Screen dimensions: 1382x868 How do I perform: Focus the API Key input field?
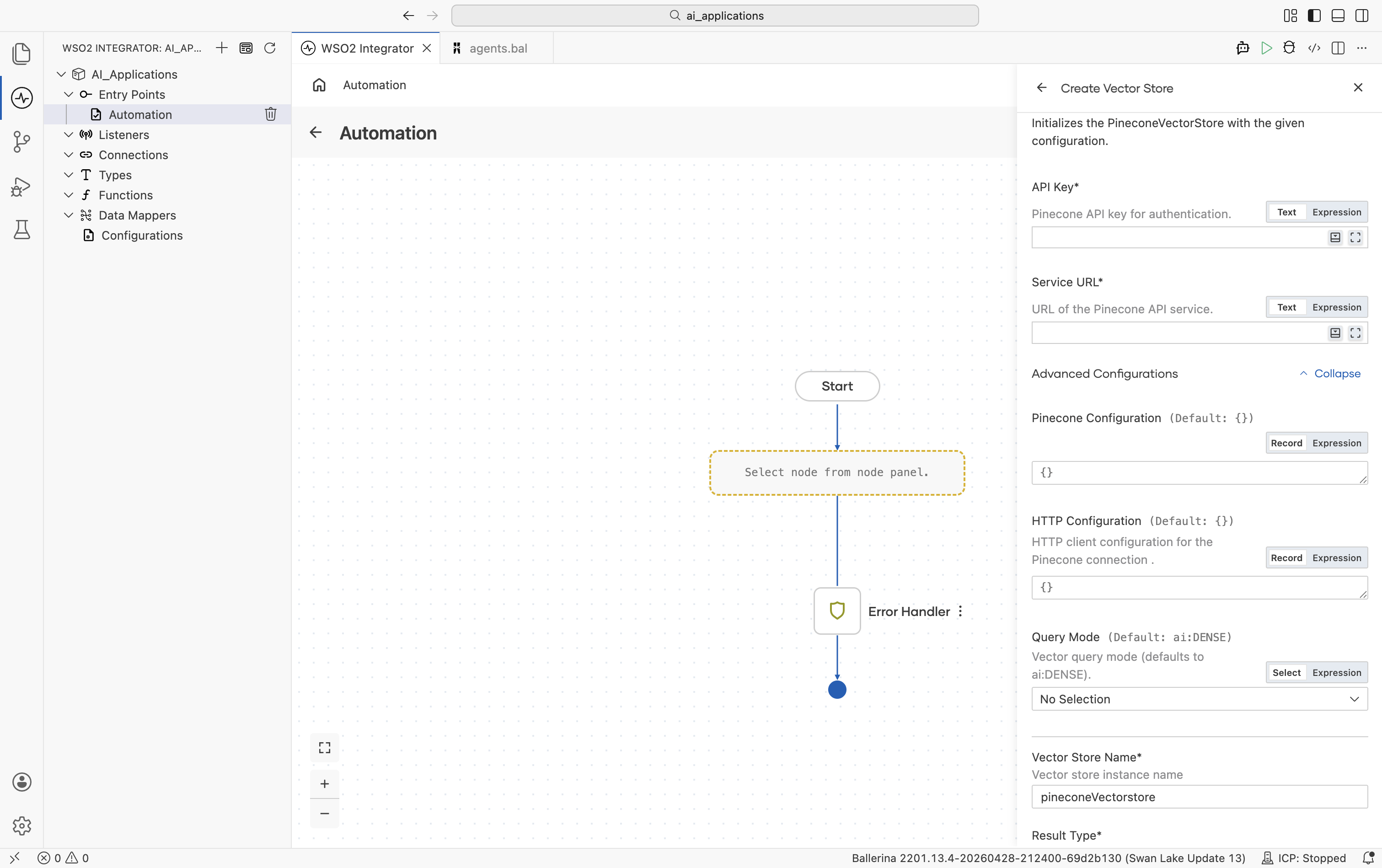tap(1179, 237)
